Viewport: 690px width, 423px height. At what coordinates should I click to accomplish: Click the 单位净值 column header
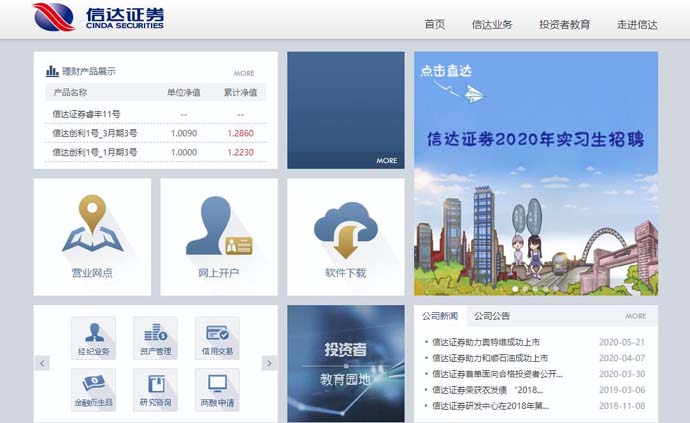tap(184, 92)
